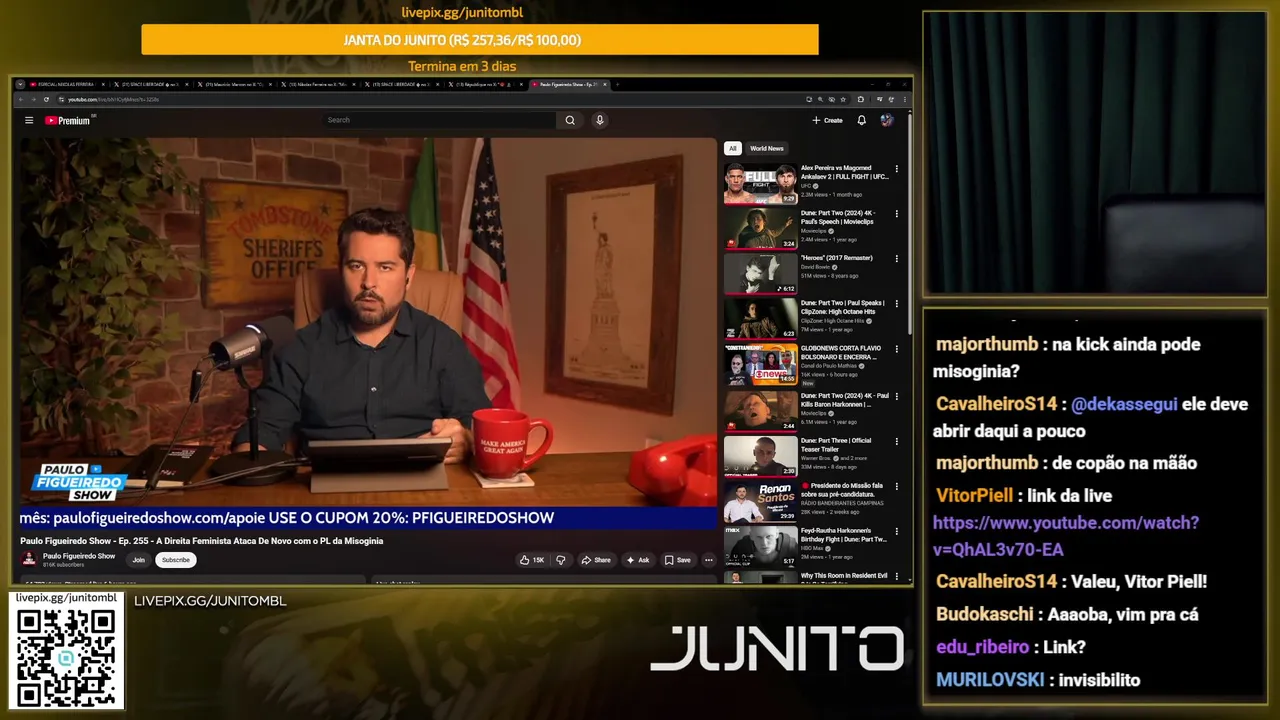The height and width of the screenshot is (720, 1280).
Task: Go to YouTube Premium home logo
Action: 68,120
